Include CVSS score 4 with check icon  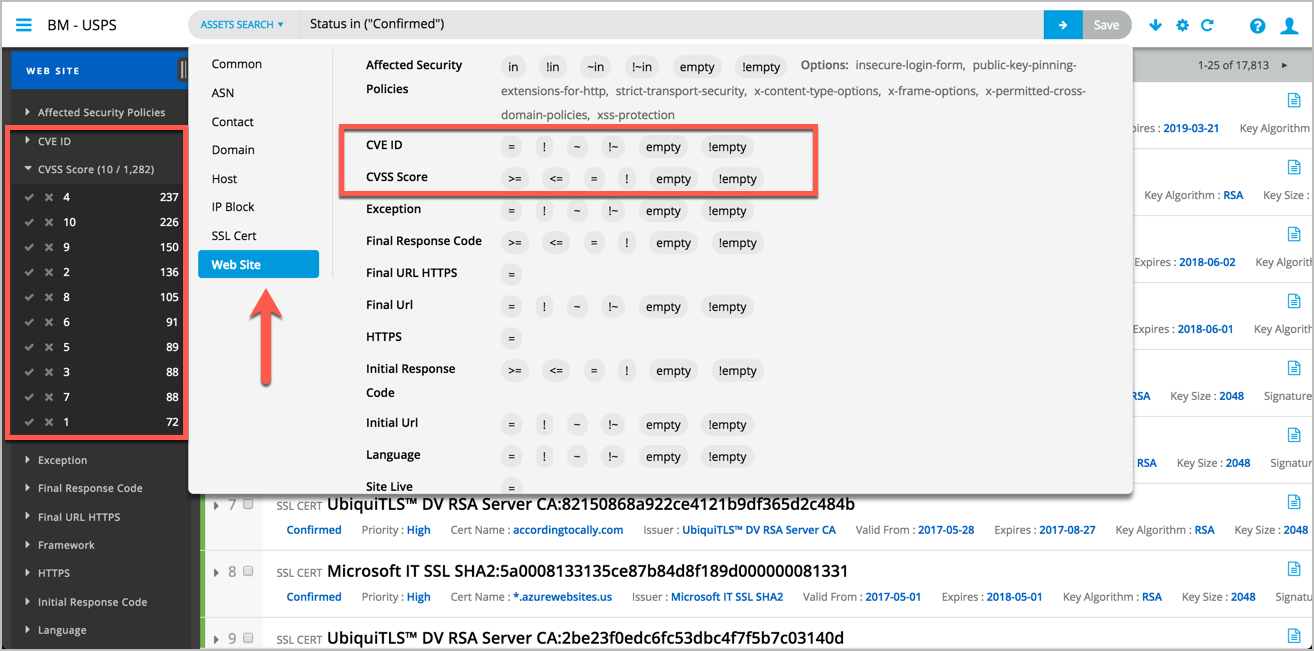(30, 197)
